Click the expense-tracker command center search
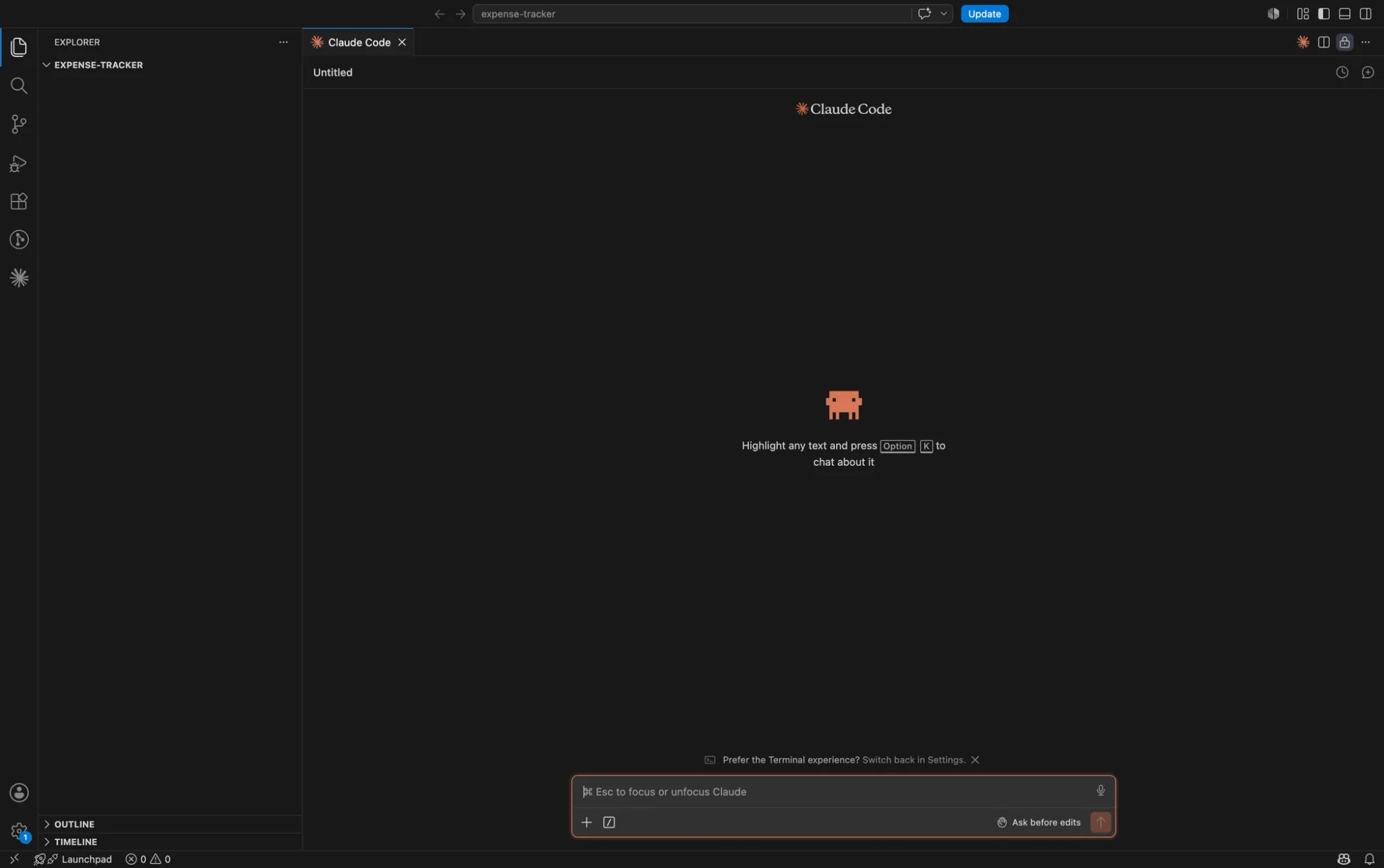Viewport: 1384px width, 868px height. pyautogui.click(x=692, y=14)
